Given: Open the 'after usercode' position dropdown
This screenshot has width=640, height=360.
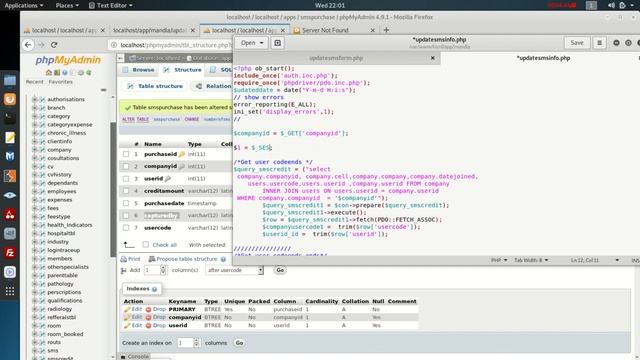Looking at the screenshot, I should pos(234,270).
